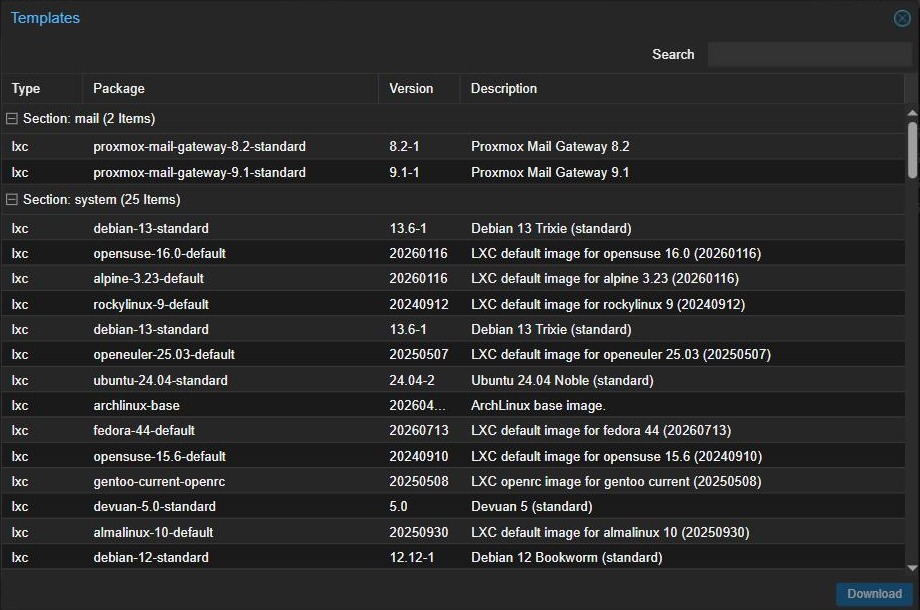Click the Search input field

810,55
